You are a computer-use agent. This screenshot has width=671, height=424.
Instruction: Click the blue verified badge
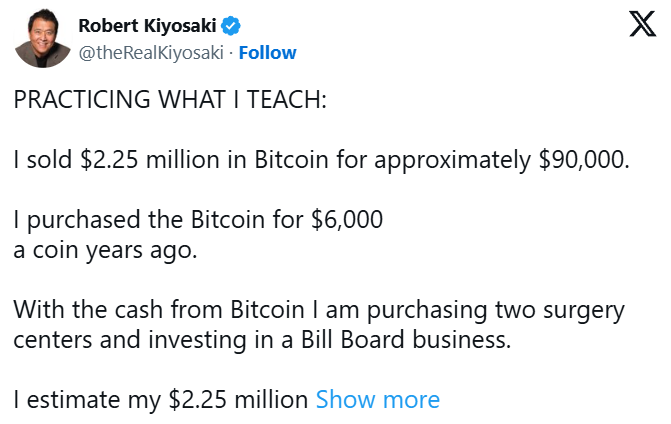[230, 26]
